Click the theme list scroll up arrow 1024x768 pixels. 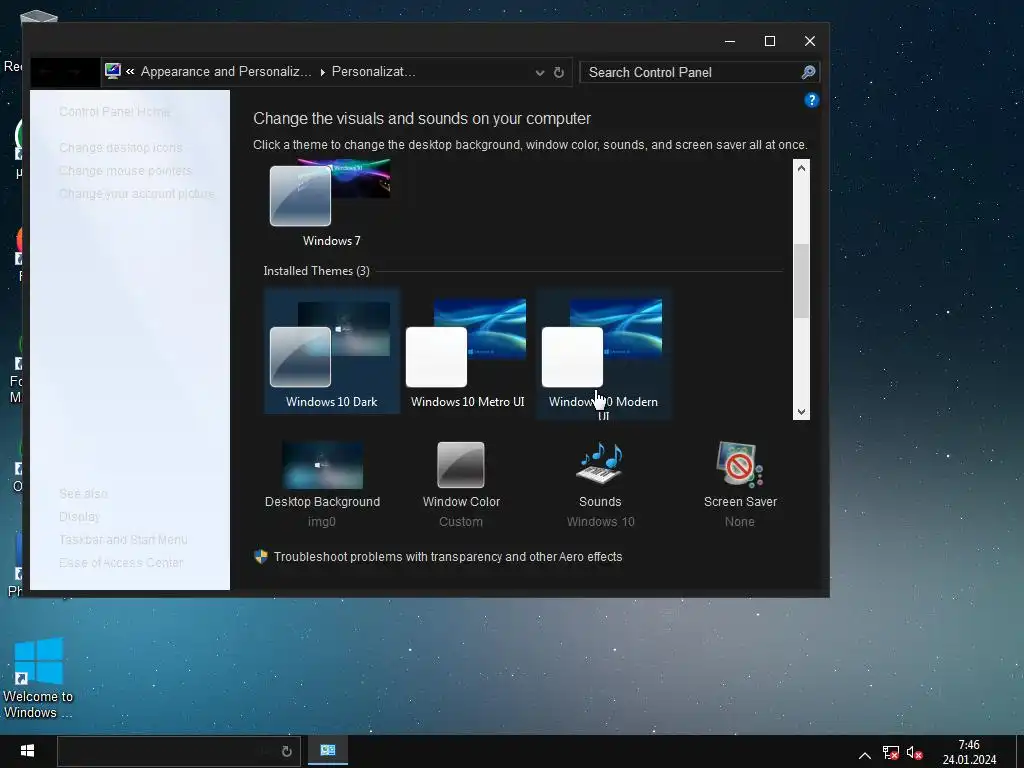(x=801, y=168)
